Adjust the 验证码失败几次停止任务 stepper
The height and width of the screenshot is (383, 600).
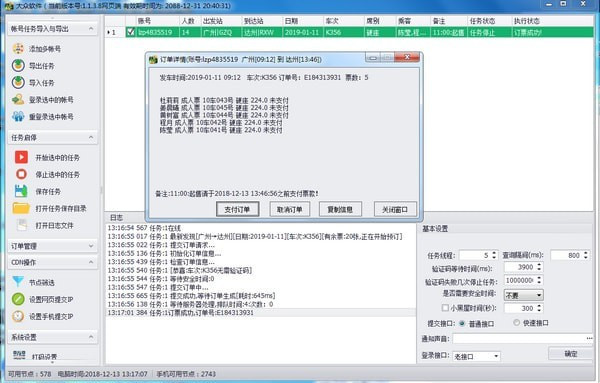click(x=539, y=280)
